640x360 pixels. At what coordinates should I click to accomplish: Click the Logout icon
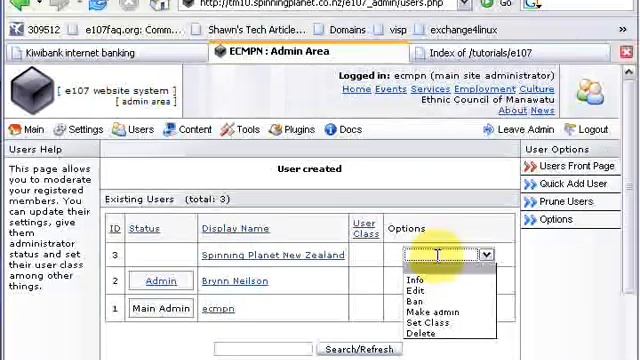570,130
